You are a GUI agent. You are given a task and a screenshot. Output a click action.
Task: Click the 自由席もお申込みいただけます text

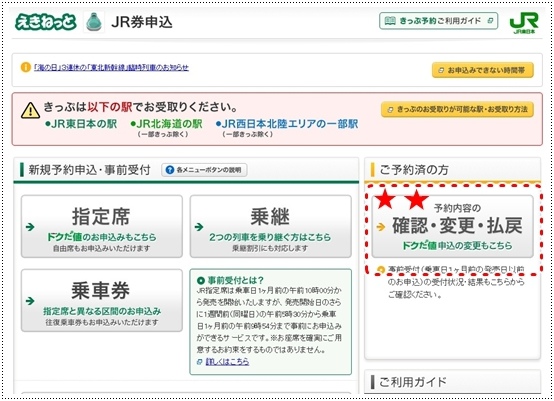101,248
